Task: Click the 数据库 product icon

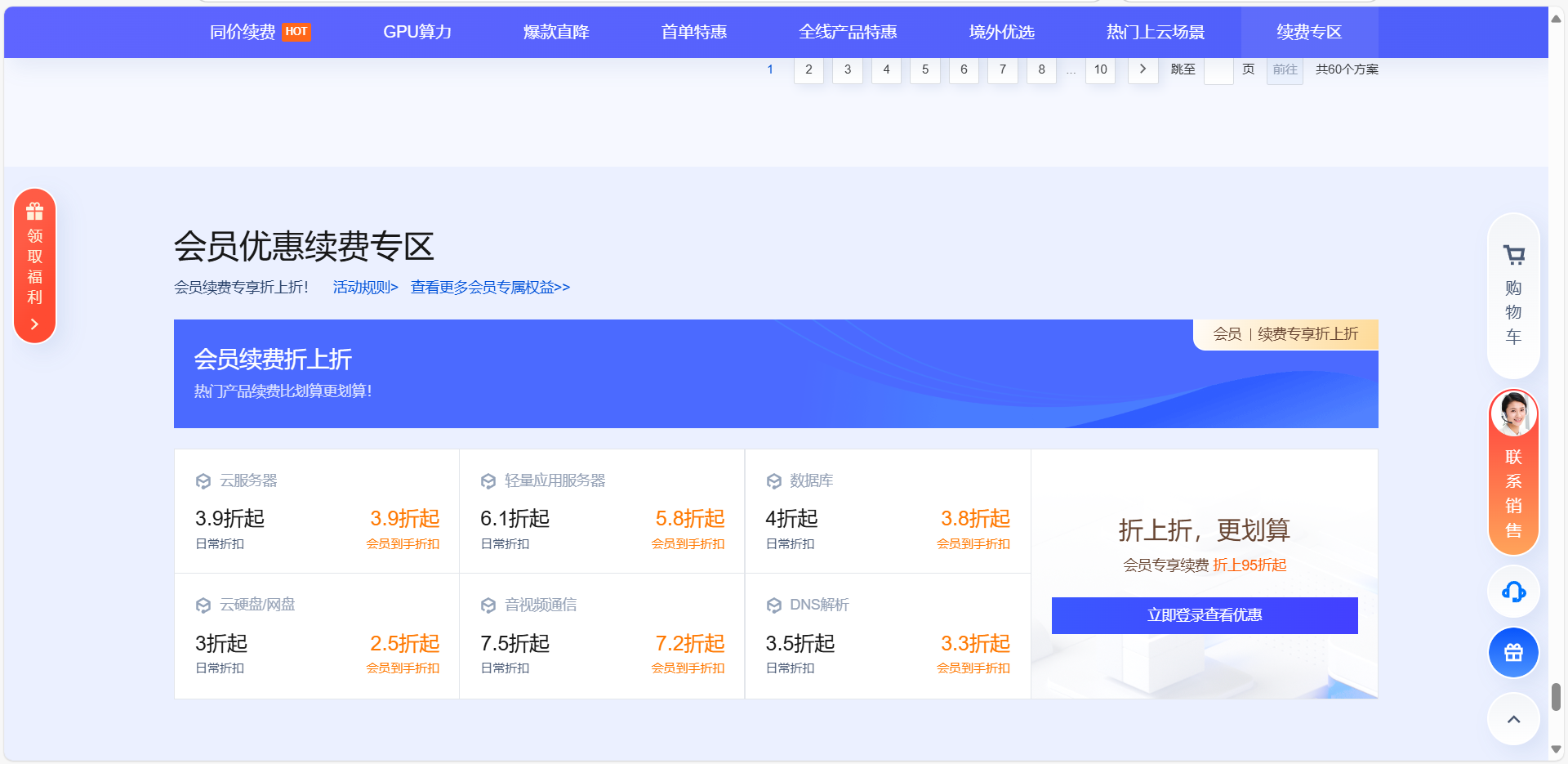Action: 774,481
